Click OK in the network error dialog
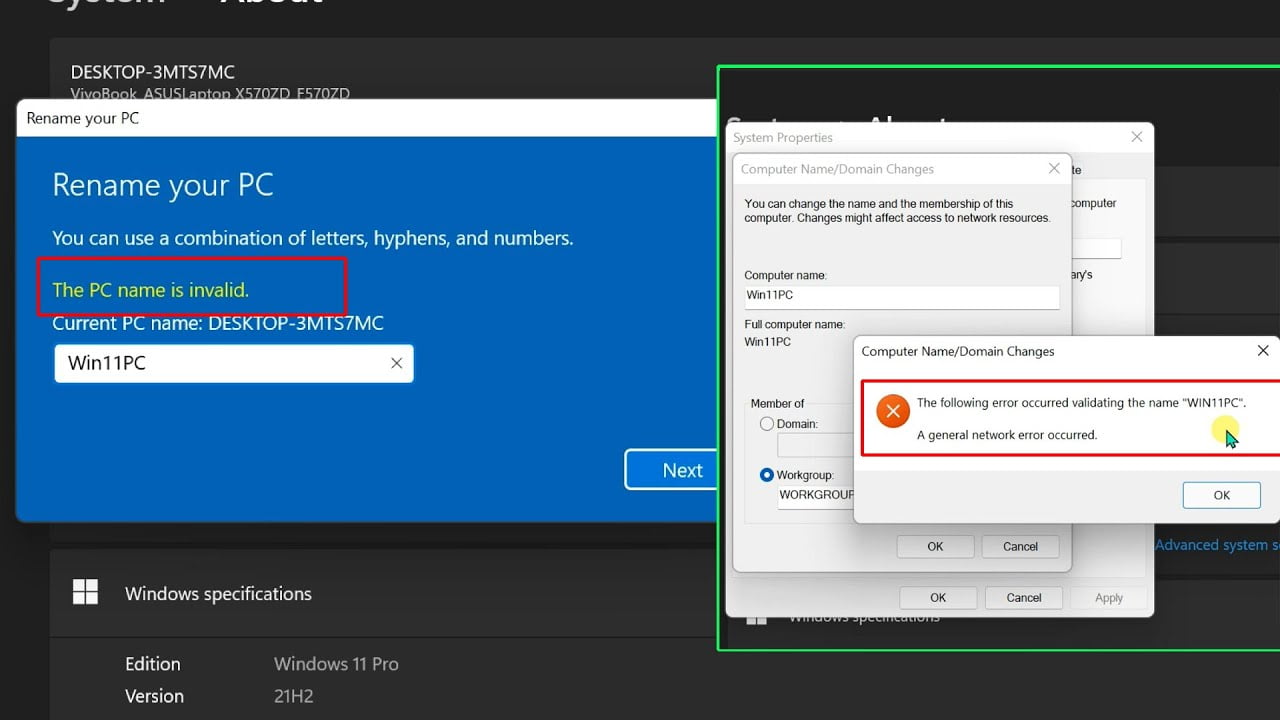Screen dimensions: 1280x720 pyautogui.click(x=1221, y=495)
